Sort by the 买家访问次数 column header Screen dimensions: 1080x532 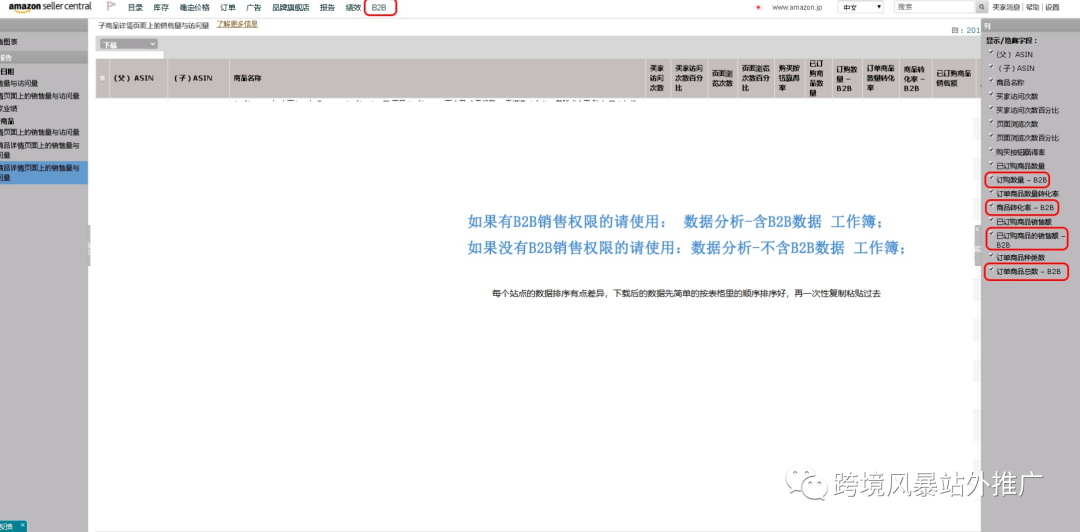click(x=656, y=79)
